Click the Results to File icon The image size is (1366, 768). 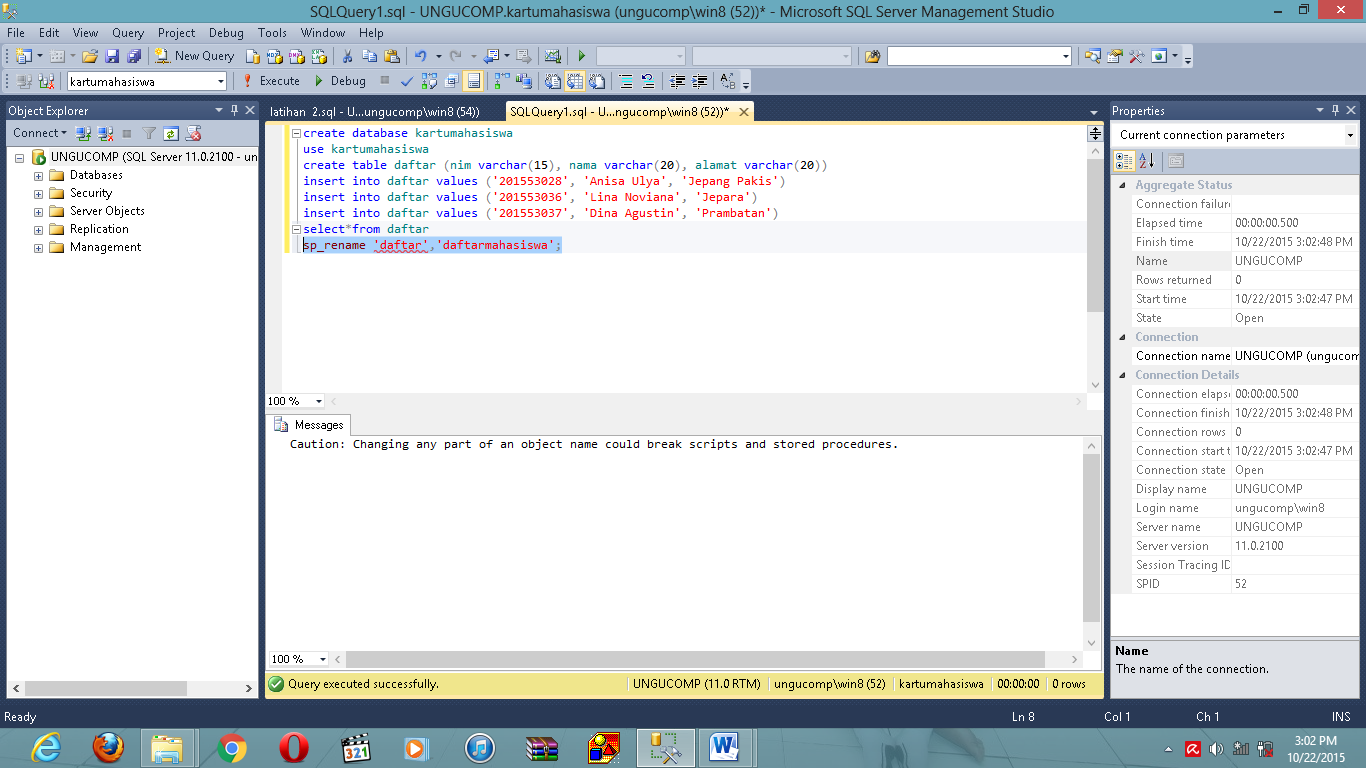(x=597, y=80)
